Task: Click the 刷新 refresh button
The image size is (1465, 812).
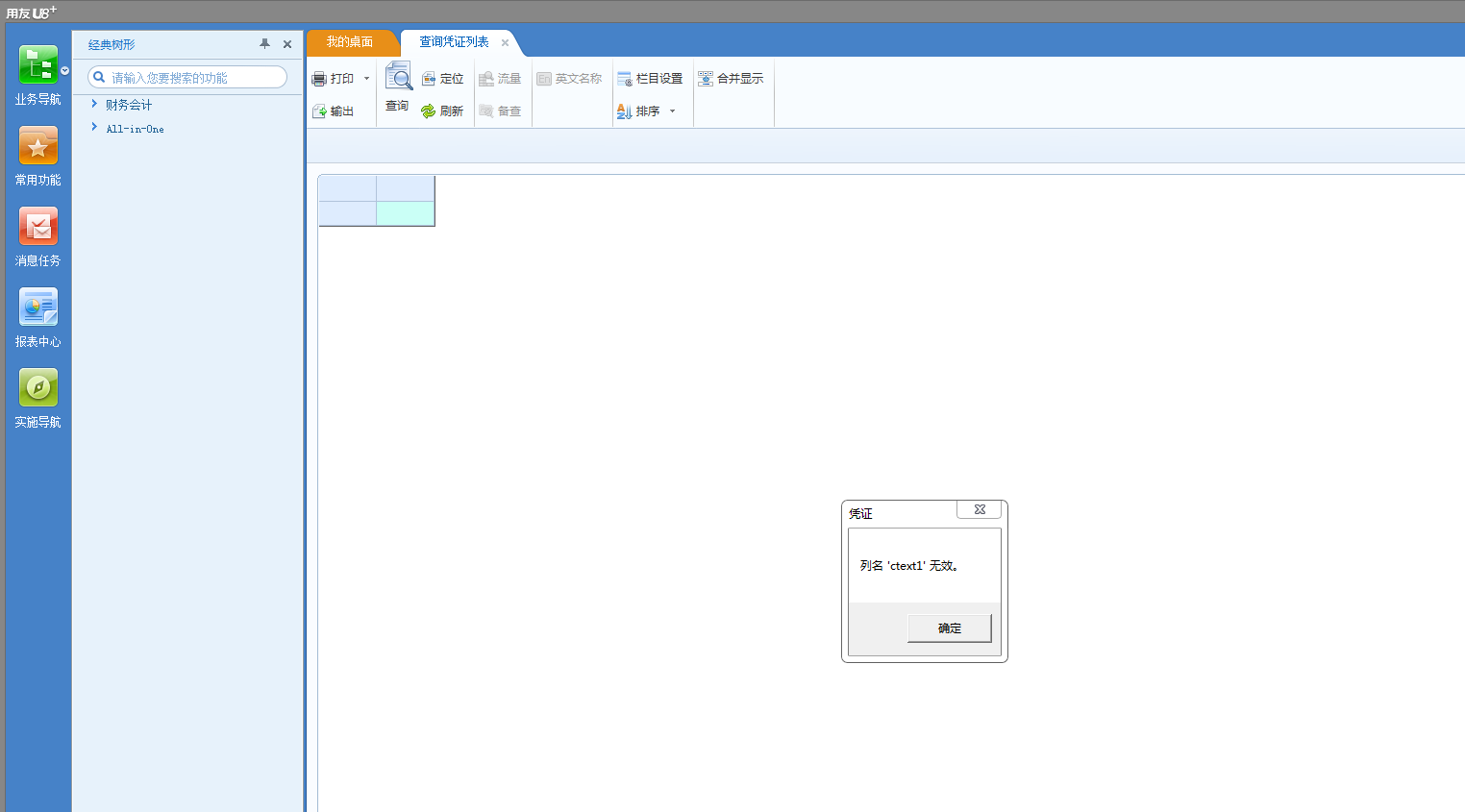Action: [x=442, y=111]
